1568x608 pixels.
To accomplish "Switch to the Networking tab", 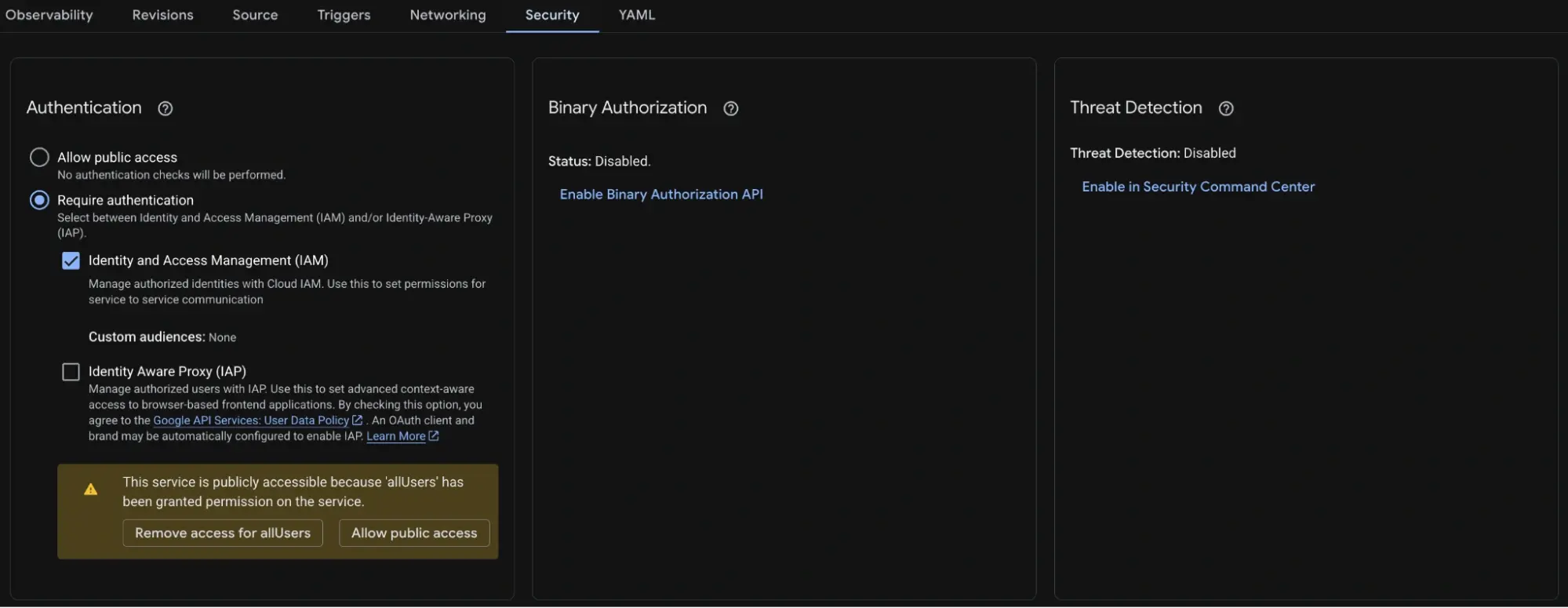I will pos(448,15).
